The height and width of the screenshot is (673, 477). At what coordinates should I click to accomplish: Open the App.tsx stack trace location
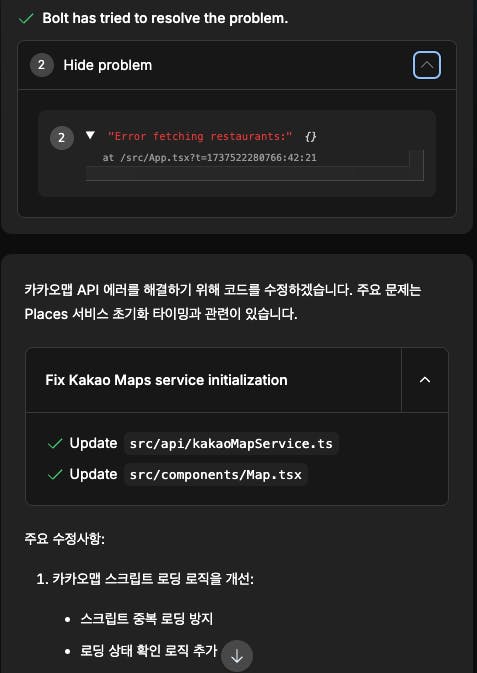[210, 158]
